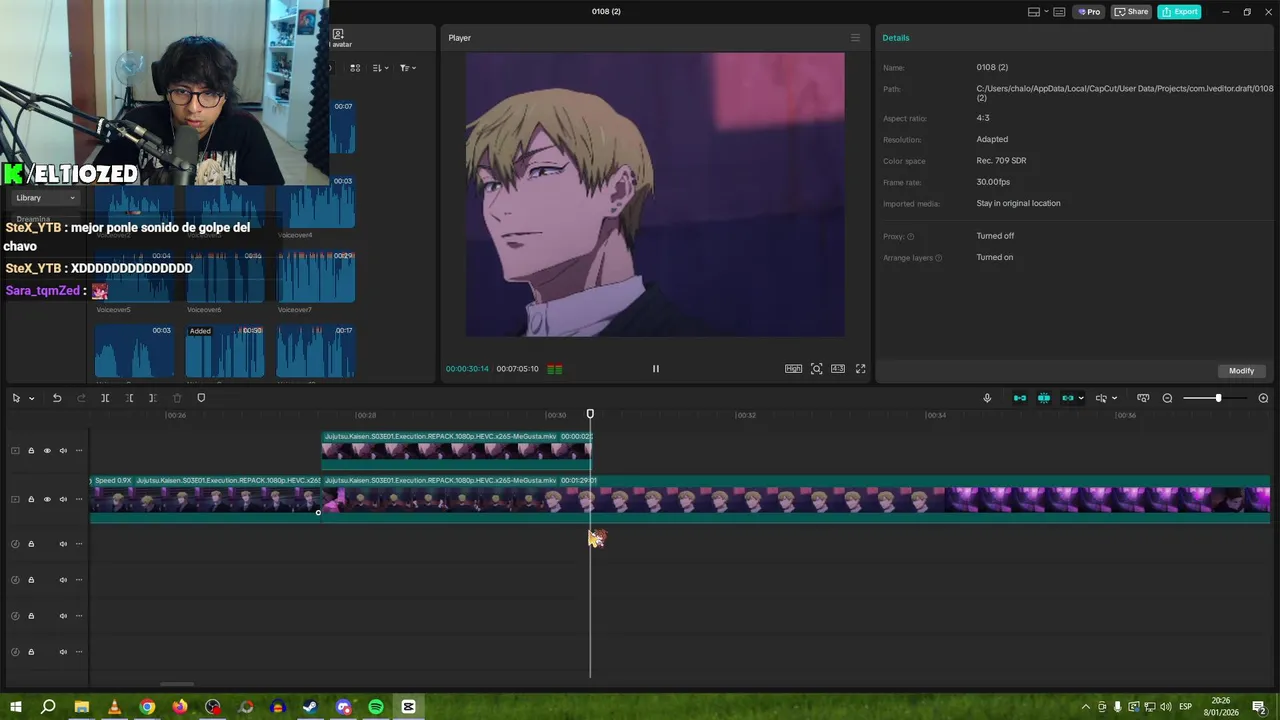The image size is (1280, 720).
Task: Select Voiceover7 audio thumbnail
Action: (x=316, y=277)
